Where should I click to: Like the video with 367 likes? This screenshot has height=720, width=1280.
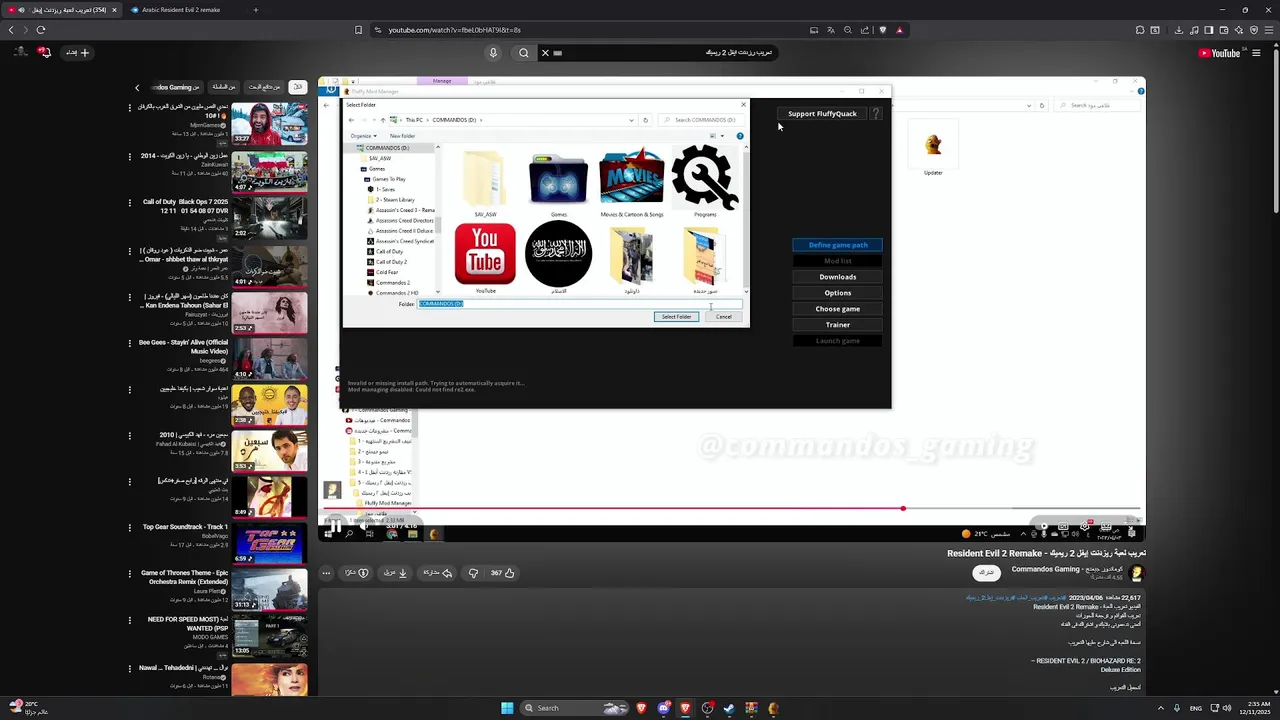pyautogui.click(x=502, y=573)
